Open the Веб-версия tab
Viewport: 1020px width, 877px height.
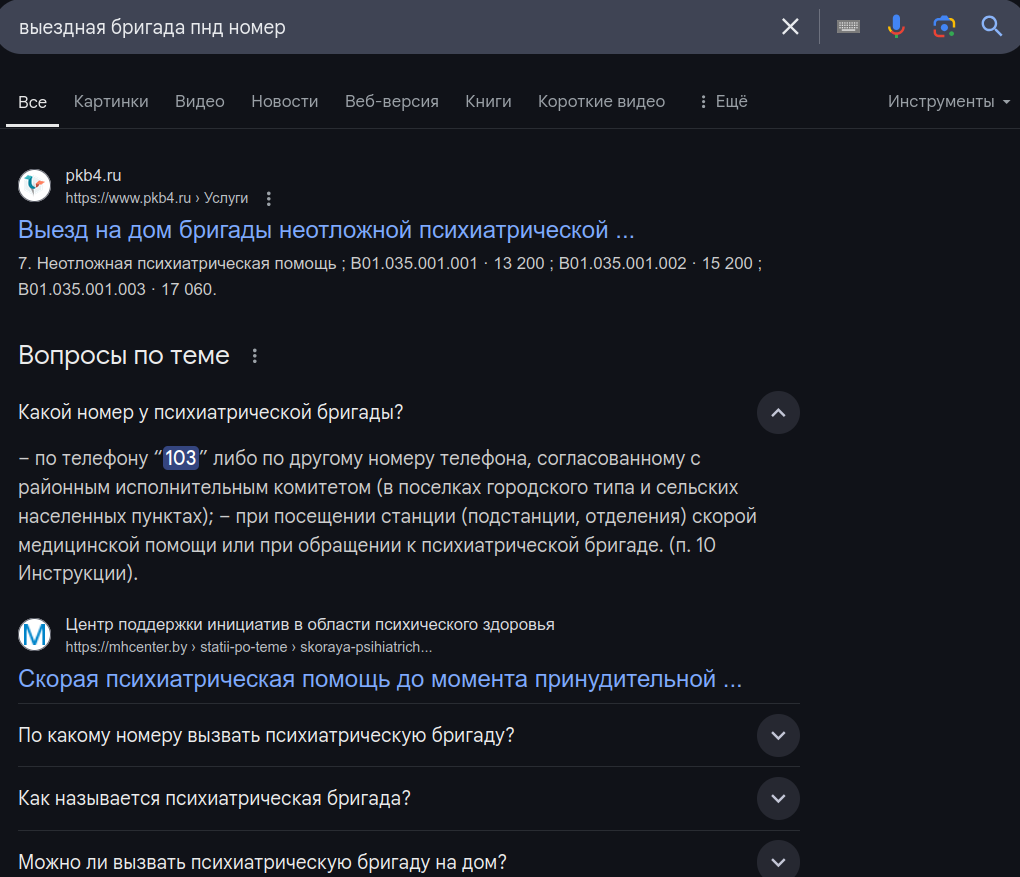[392, 101]
